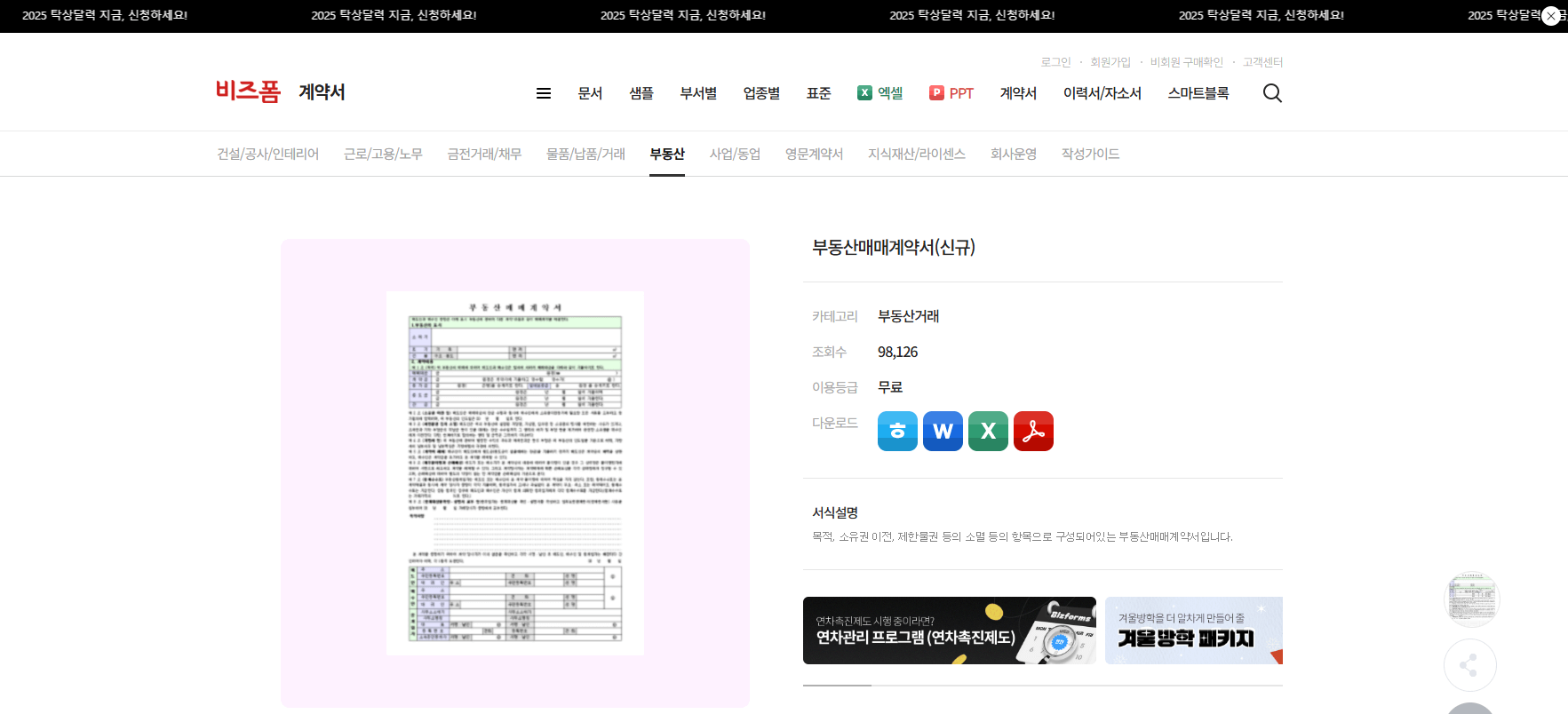Switch to 물품/납품/거래 tab
Viewport: 1568px width, 714px height.
tap(585, 155)
